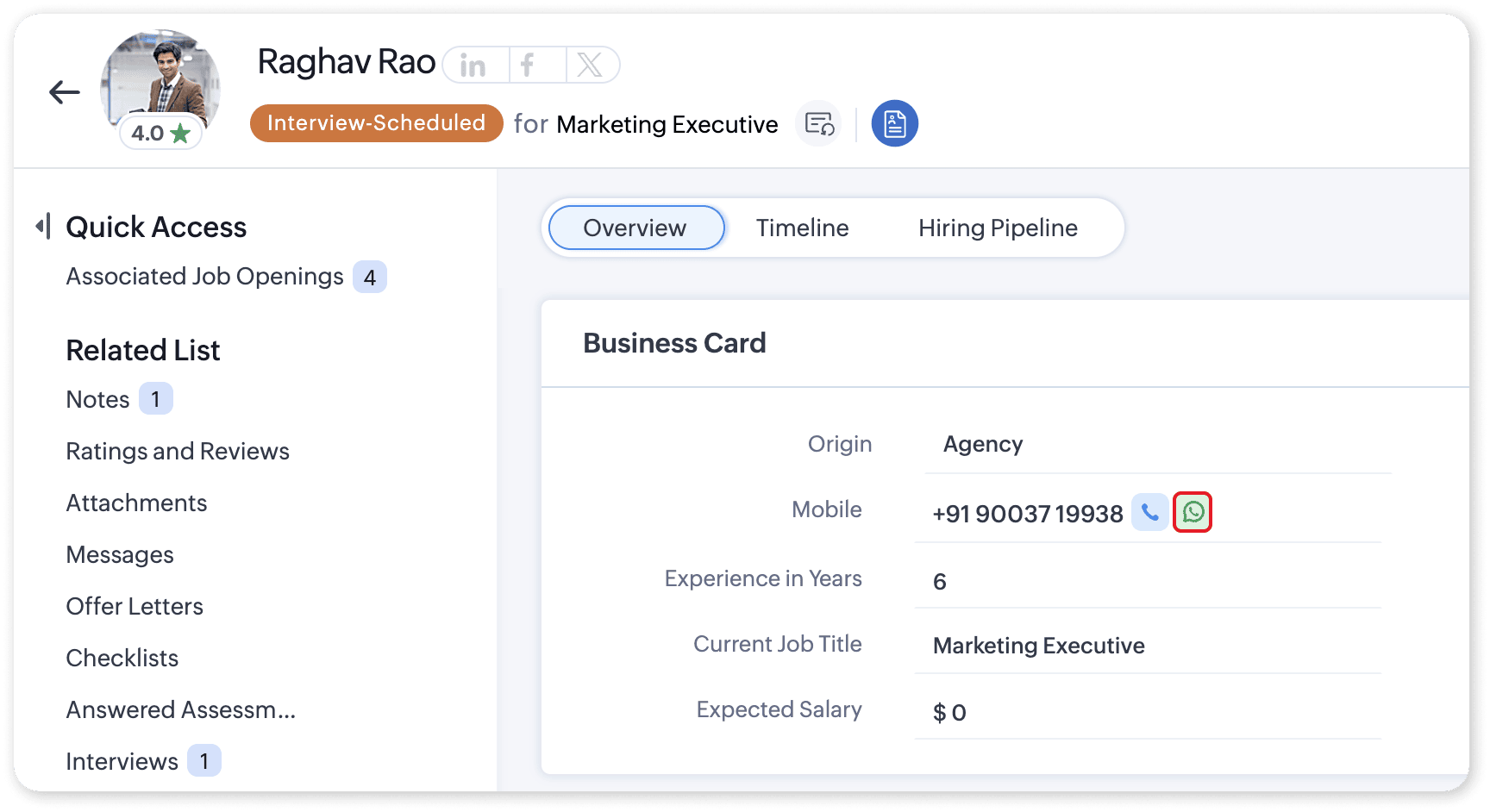Open Ratings and Reviews section

[x=178, y=451]
